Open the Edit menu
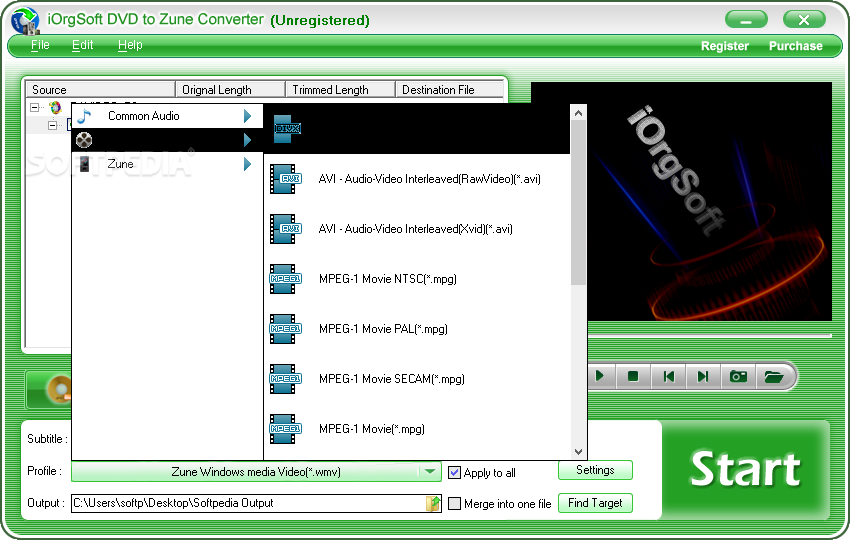 82,45
